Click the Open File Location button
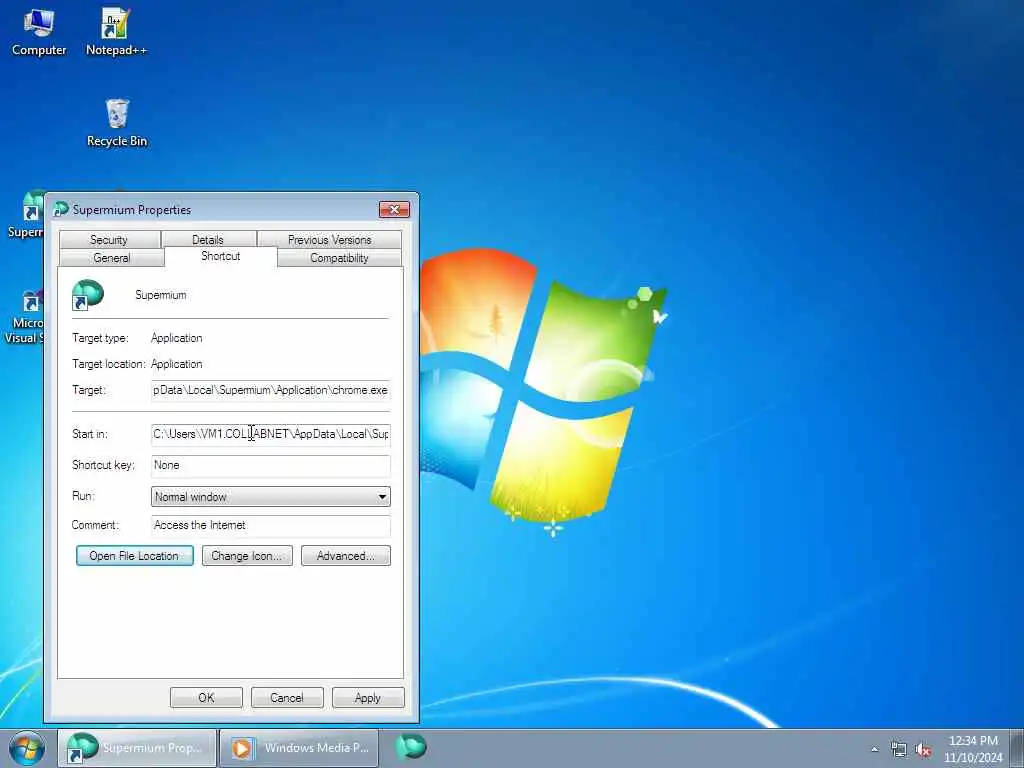This screenshot has height=768, width=1024. point(135,556)
